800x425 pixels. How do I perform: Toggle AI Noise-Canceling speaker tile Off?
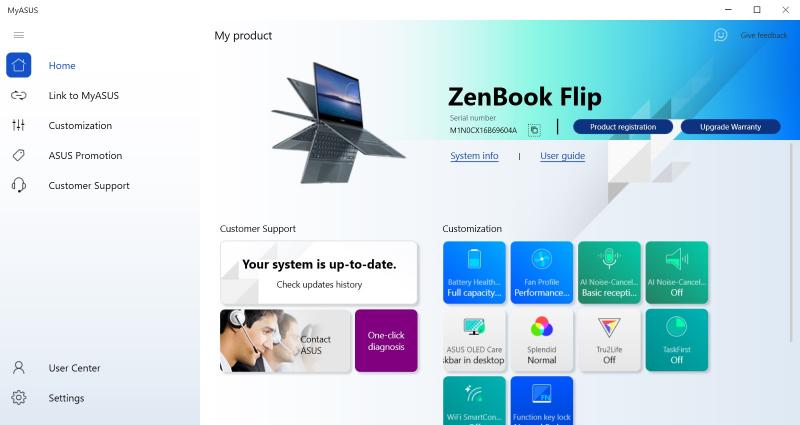(677, 272)
